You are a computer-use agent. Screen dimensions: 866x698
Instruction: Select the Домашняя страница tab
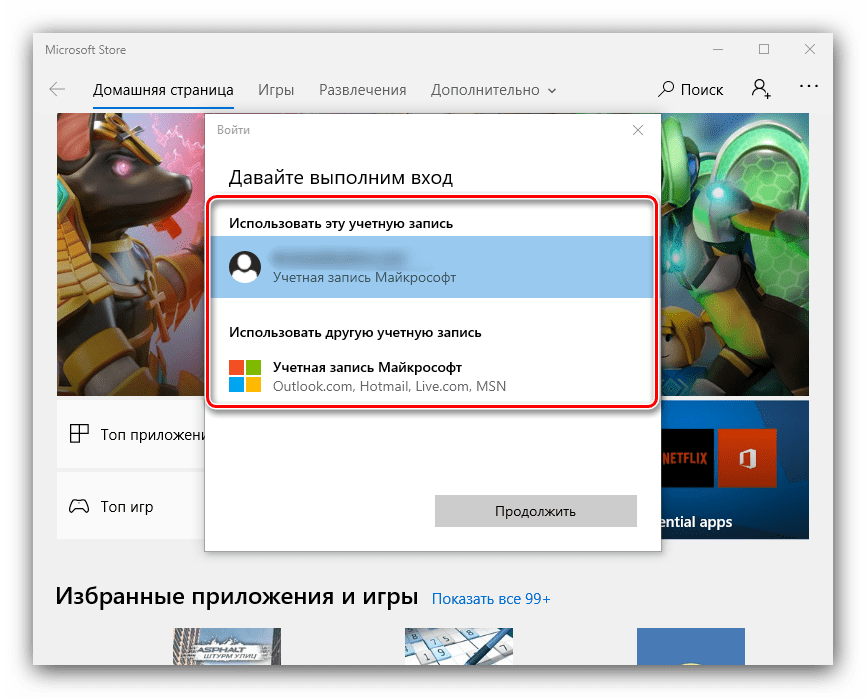pyautogui.click(x=163, y=89)
